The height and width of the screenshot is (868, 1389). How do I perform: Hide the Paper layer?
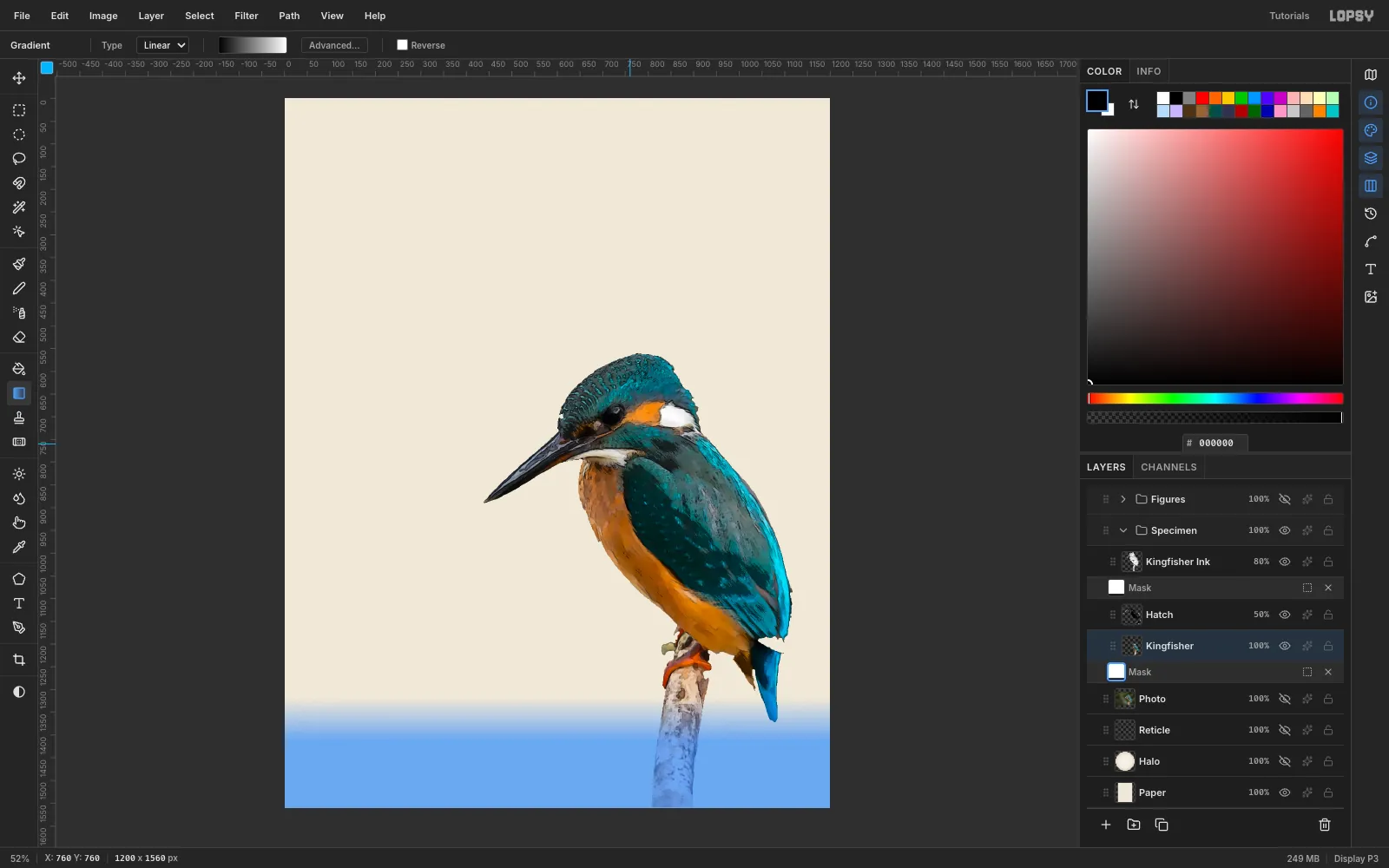[x=1285, y=792]
